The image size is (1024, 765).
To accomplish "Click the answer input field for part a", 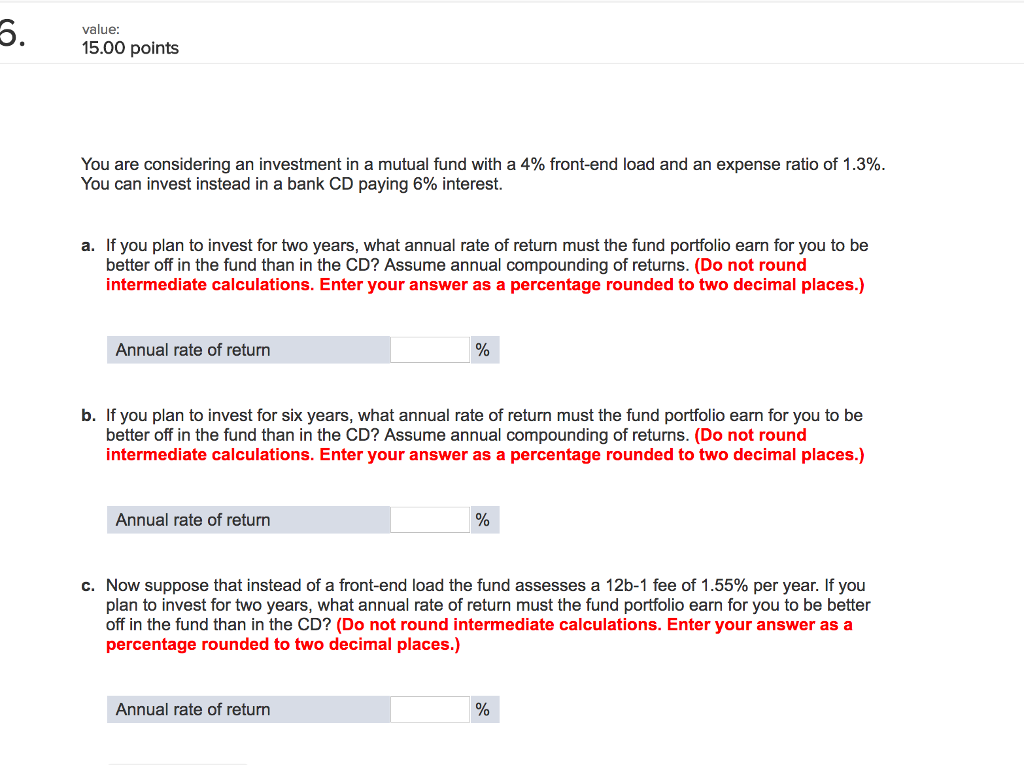I will [x=430, y=349].
